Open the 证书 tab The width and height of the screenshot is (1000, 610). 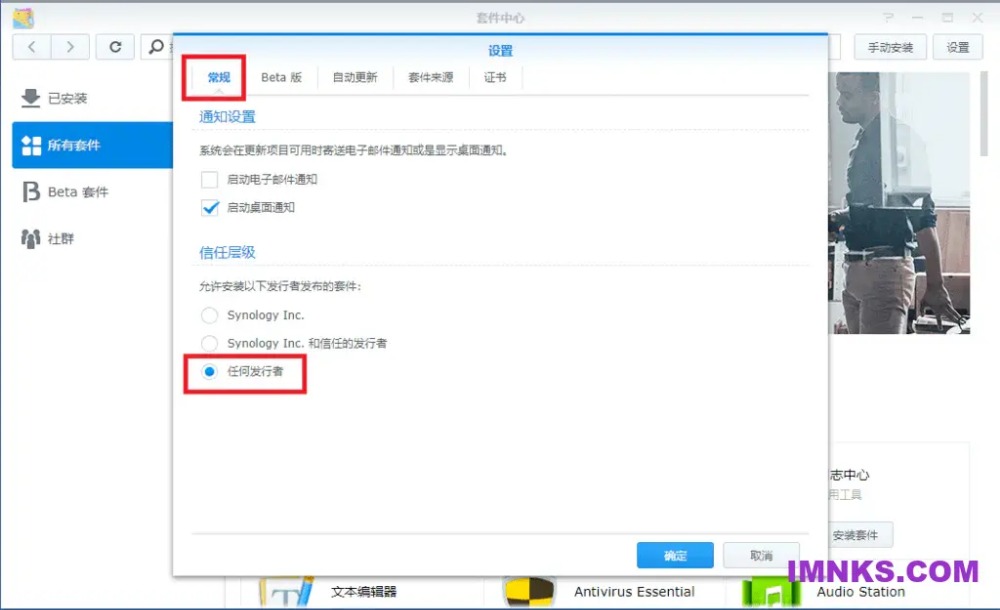coord(495,77)
